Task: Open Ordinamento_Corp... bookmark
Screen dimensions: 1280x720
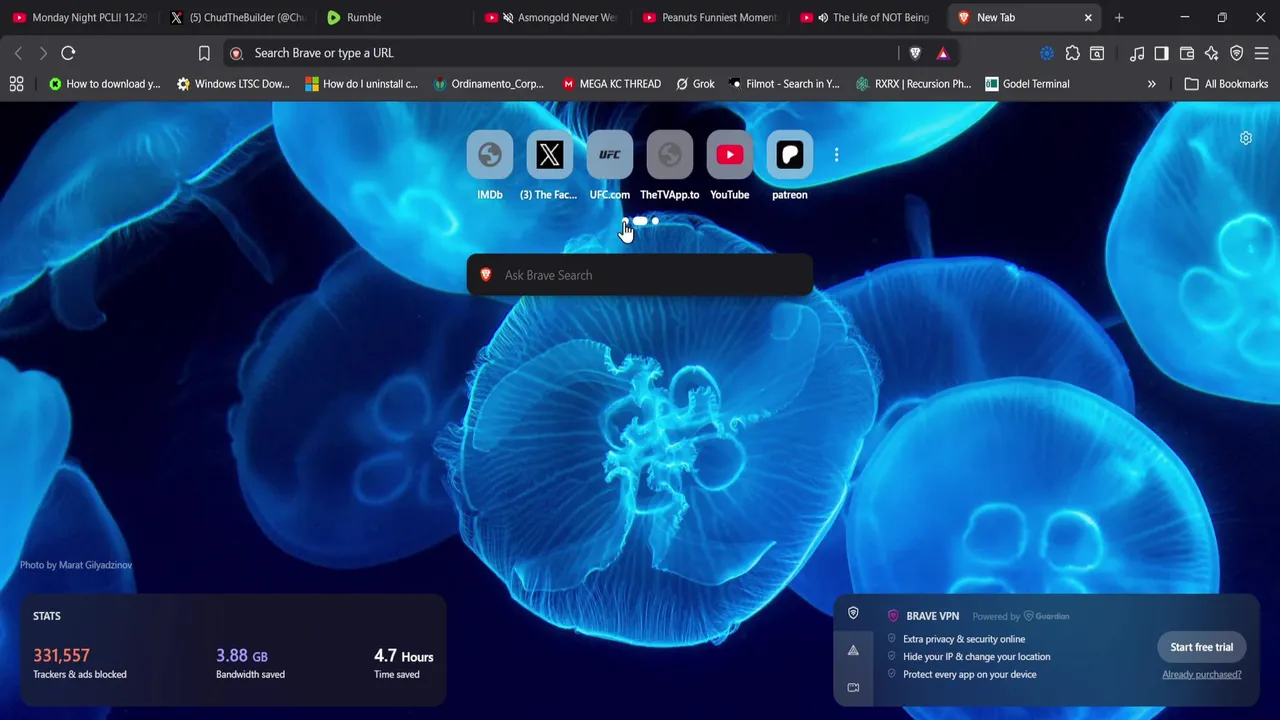Action: (x=489, y=84)
